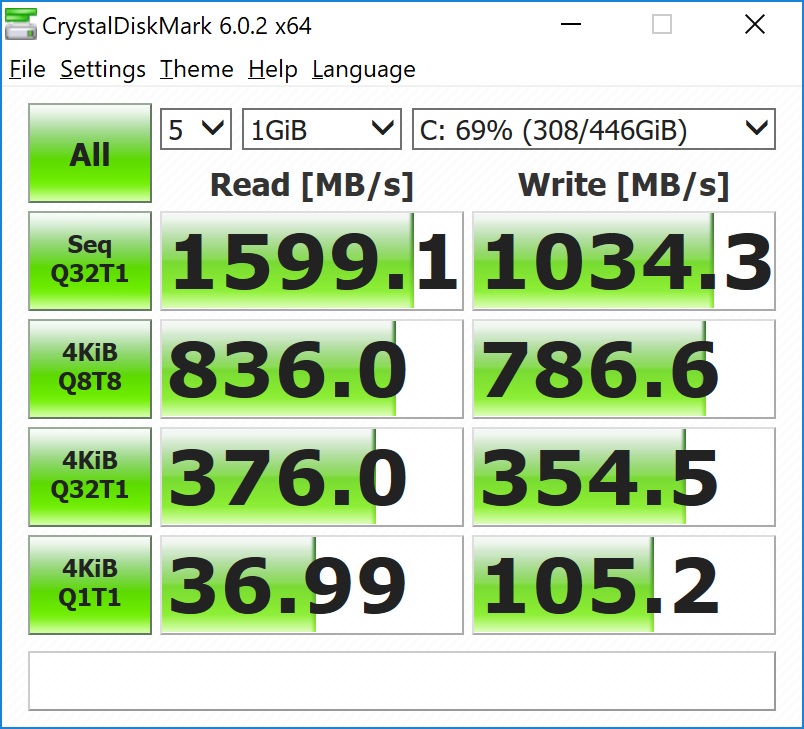Click the empty comment field at the bottom
Screen dimensions: 804x729
click(x=402, y=681)
